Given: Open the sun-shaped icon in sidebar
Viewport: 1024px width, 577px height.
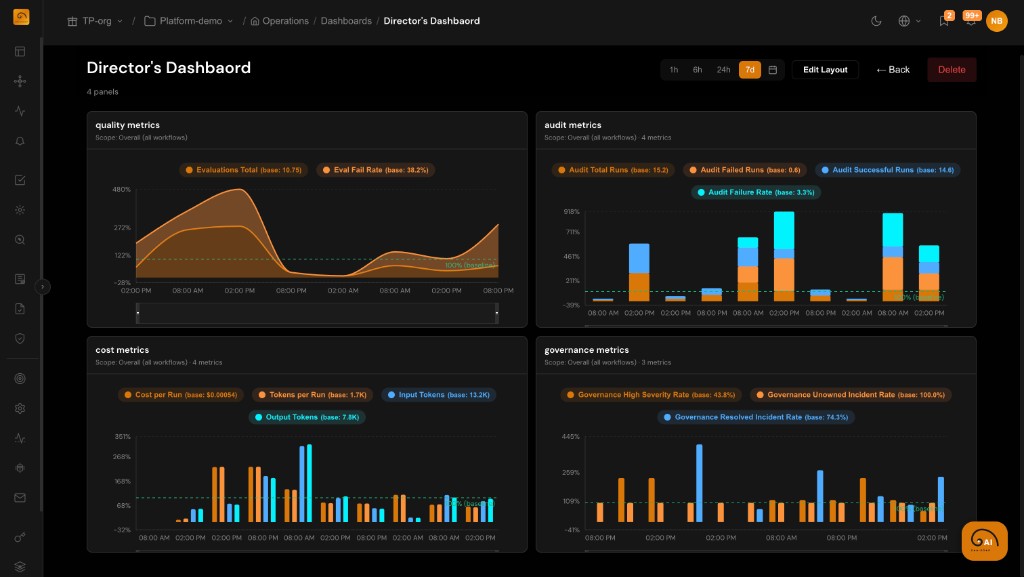Looking at the screenshot, I should tap(20, 210).
